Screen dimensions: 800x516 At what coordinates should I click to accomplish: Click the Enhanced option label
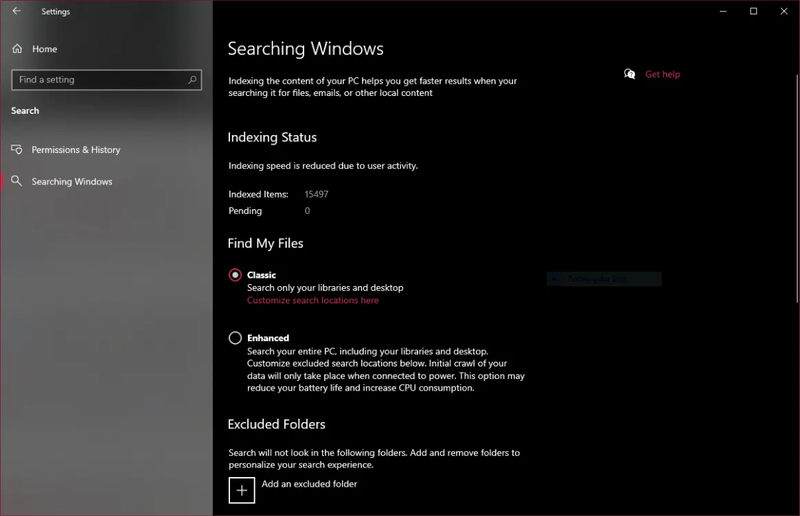coord(268,338)
